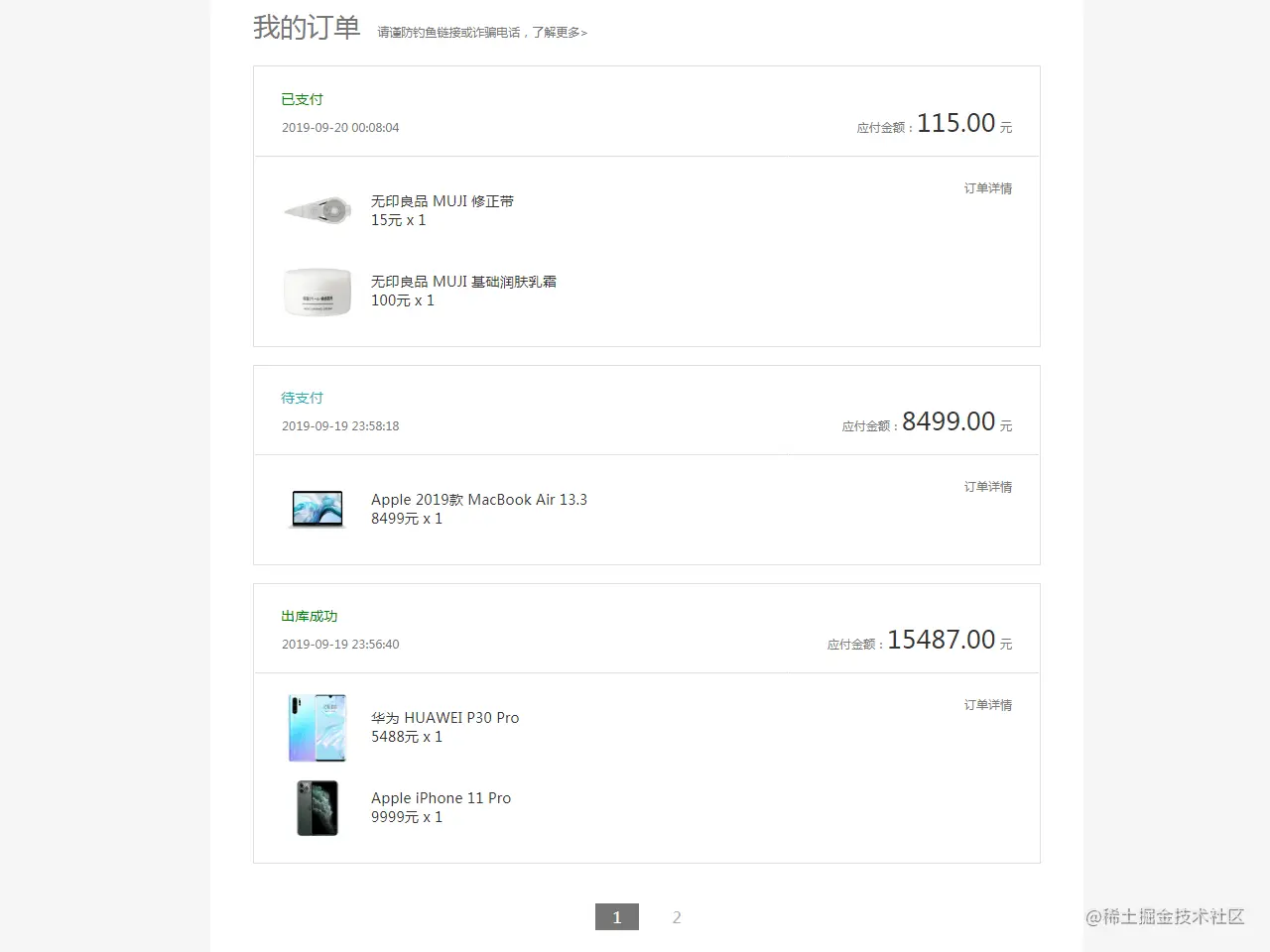Click the Apple 2019款 MacBook Air product title
Image resolution: width=1270 pixels, height=952 pixels.
point(479,499)
